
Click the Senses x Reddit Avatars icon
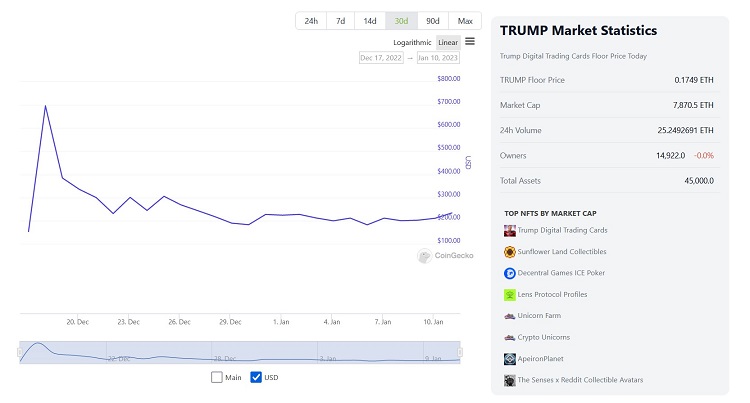pos(509,381)
